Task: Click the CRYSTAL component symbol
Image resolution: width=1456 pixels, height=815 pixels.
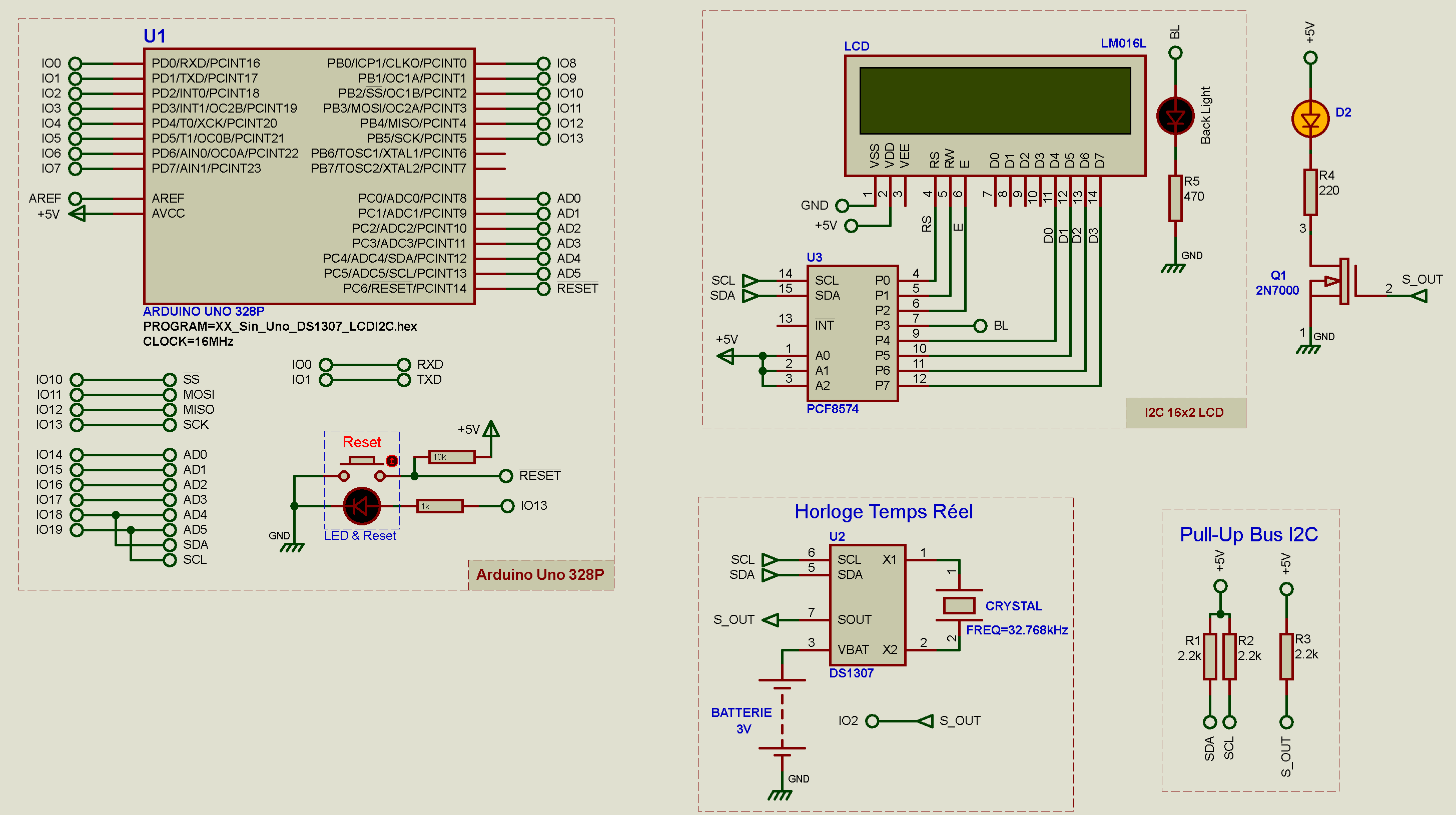Action: coord(959,605)
